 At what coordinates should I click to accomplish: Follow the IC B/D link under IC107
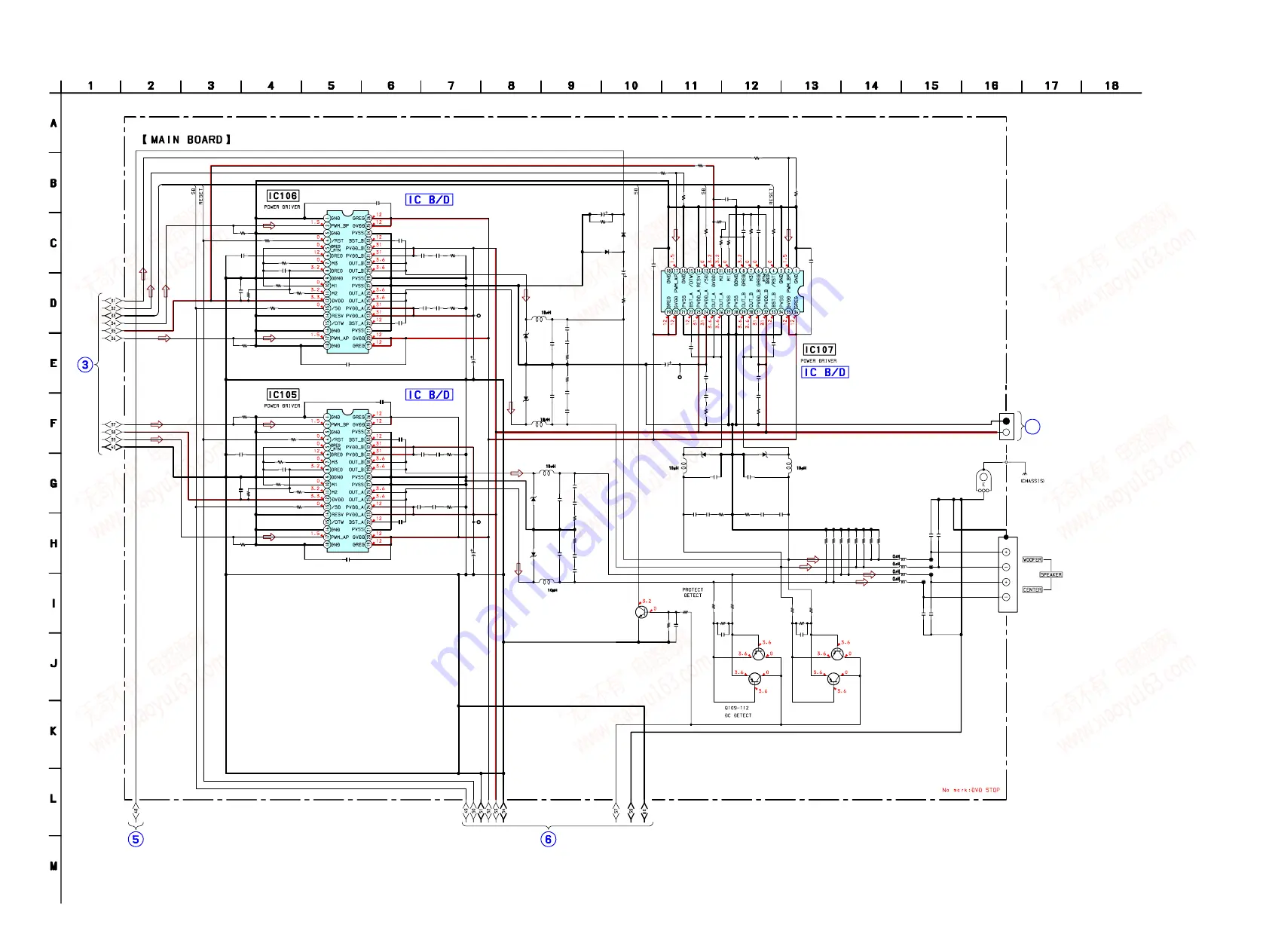tap(825, 372)
